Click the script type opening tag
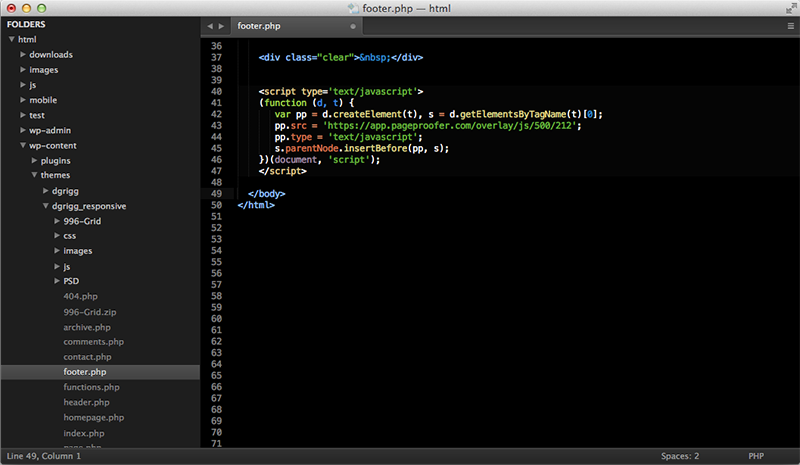Viewport: 800px width, 465px height. (x=341, y=91)
